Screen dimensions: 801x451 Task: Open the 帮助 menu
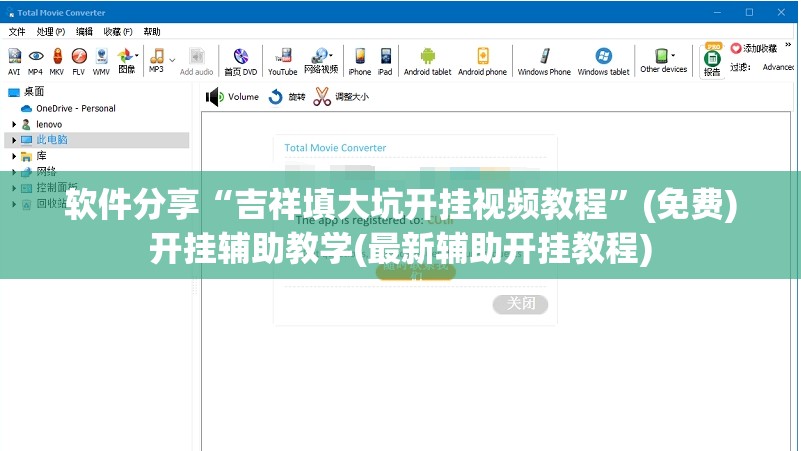(x=152, y=32)
